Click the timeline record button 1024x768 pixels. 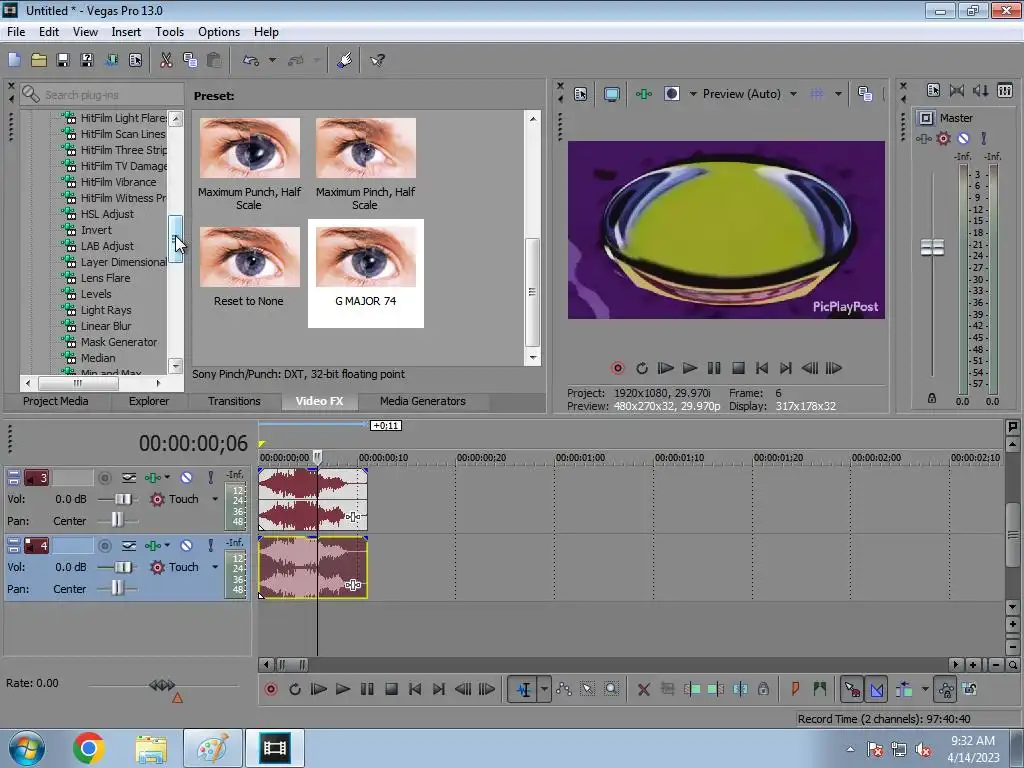click(271, 689)
